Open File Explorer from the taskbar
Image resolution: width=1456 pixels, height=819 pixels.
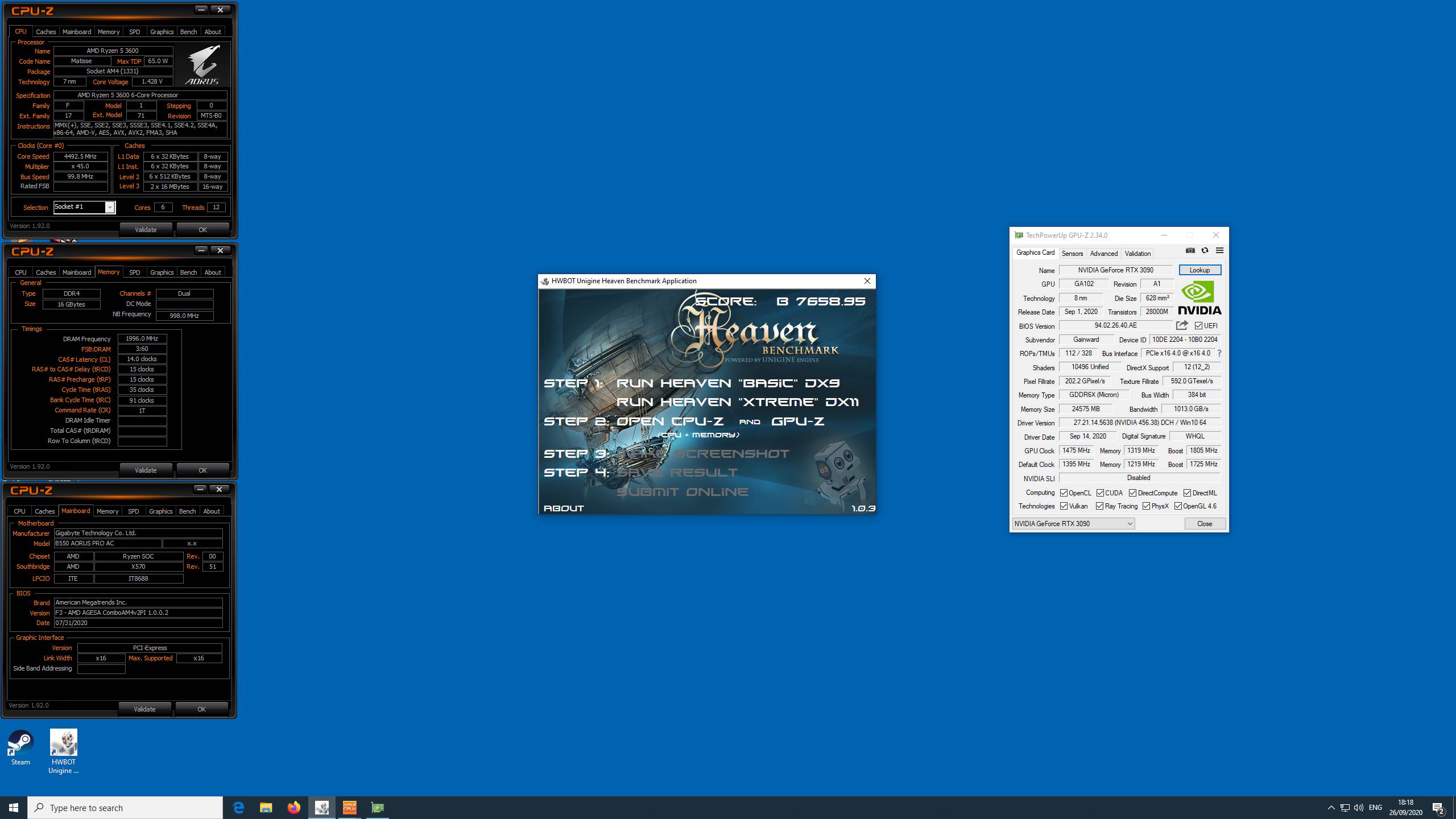tap(266, 808)
